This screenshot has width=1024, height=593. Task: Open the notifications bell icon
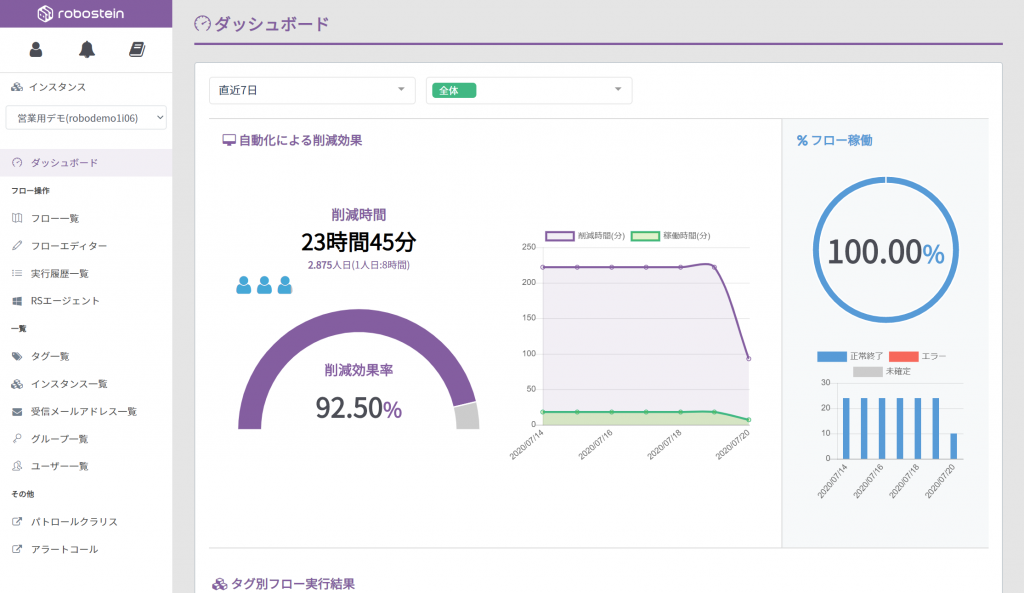[x=87, y=50]
